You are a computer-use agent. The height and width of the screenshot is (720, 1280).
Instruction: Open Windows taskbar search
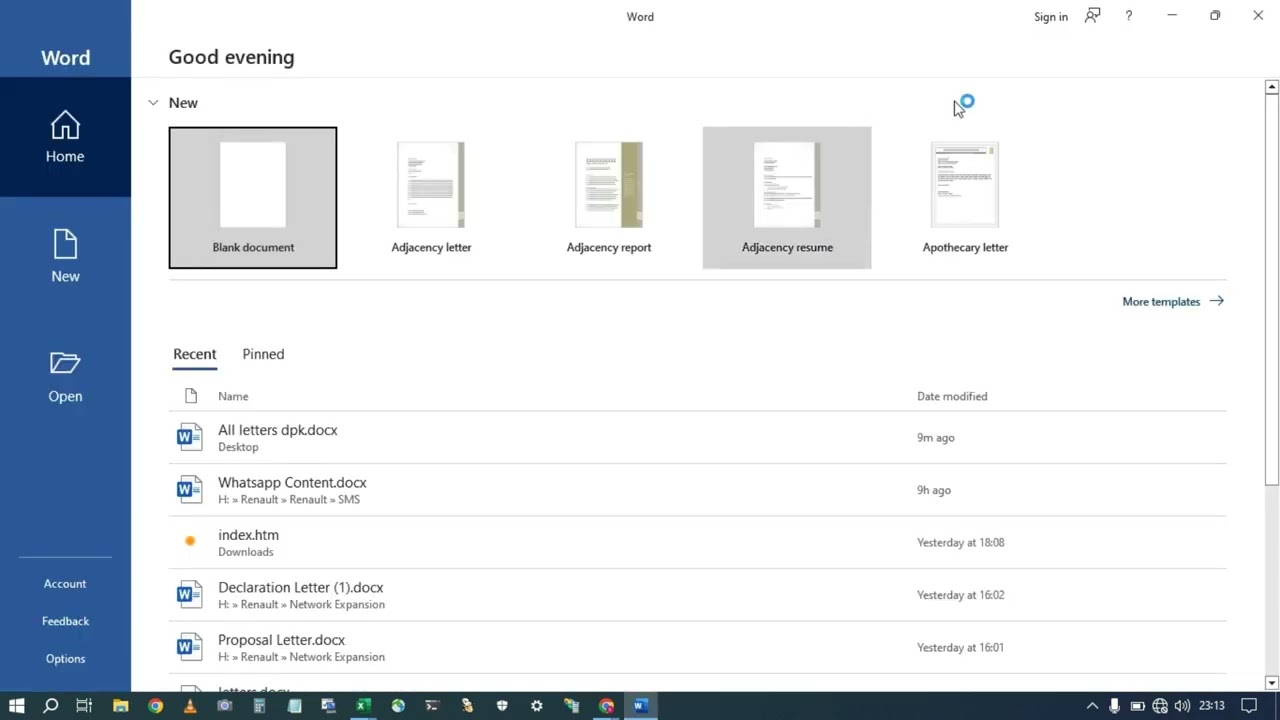pos(51,706)
